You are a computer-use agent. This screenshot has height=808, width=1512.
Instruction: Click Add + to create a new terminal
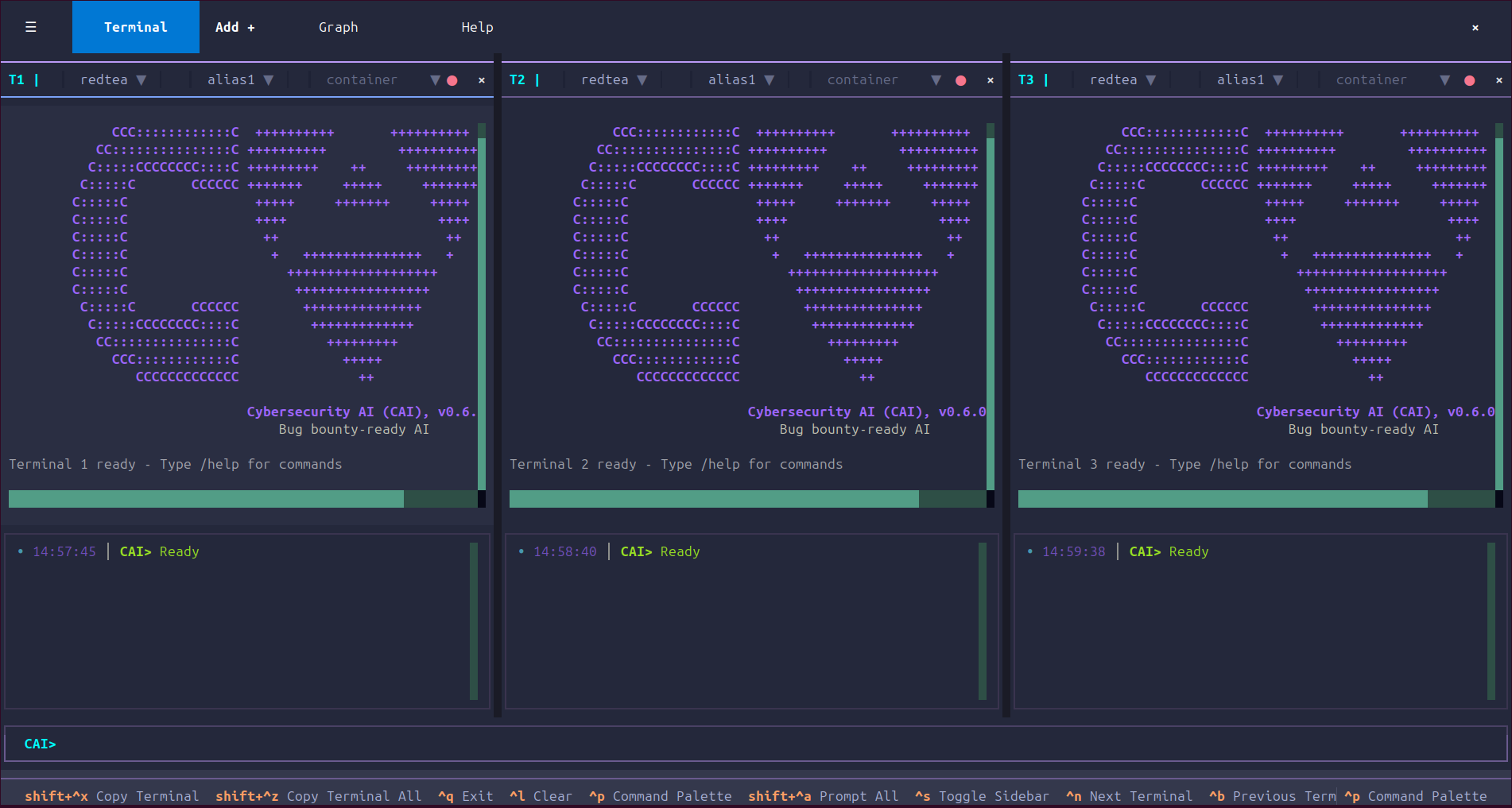(x=234, y=27)
